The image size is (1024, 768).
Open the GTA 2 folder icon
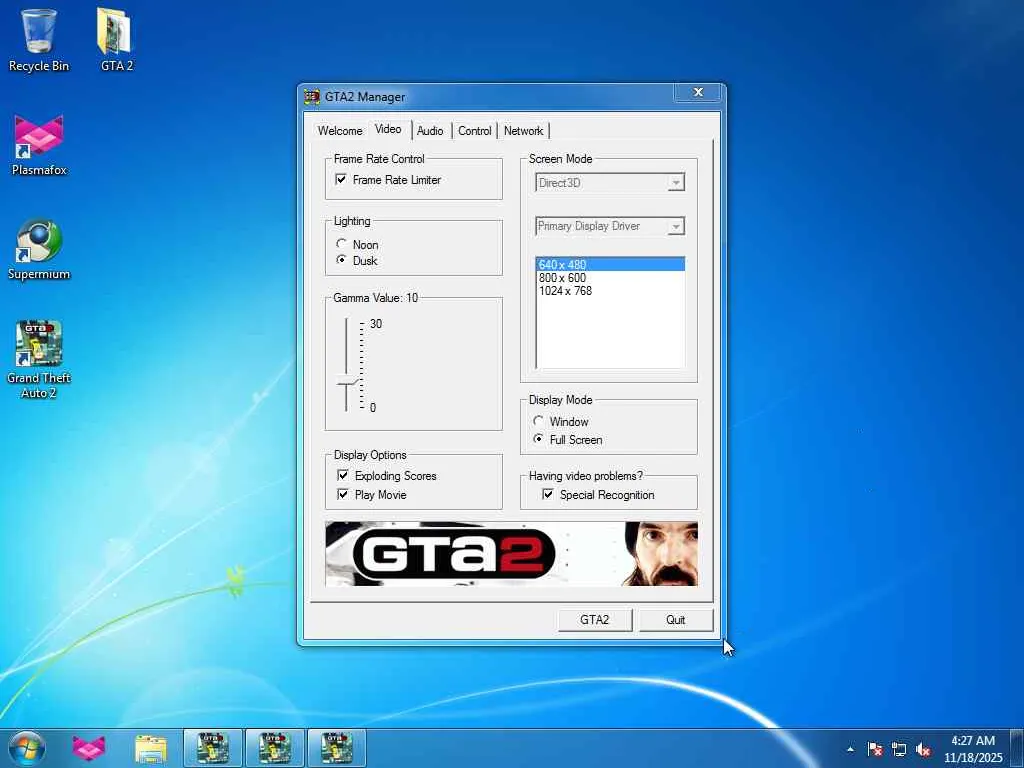[116, 39]
